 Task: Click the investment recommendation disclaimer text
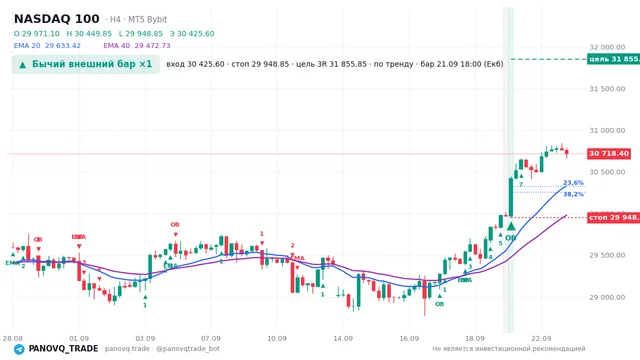(509, 349)
